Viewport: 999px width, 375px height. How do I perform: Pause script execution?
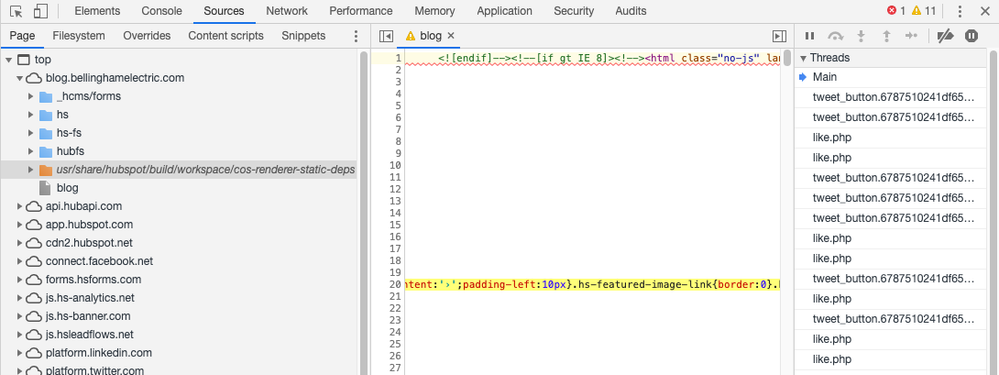point(810,36)
